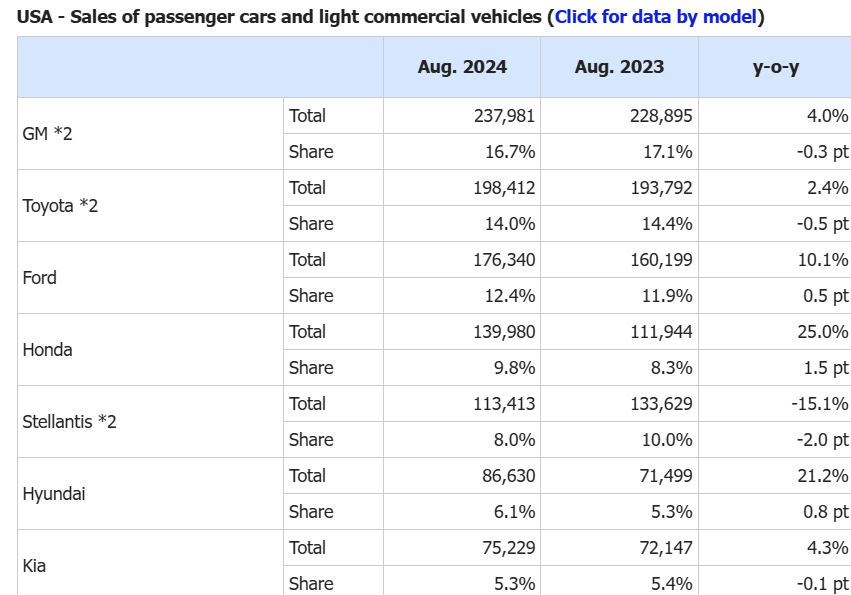This screenshot has width=851, height=595.
Task: Click the Aug. 2023 column header
Action: (619, 67)
